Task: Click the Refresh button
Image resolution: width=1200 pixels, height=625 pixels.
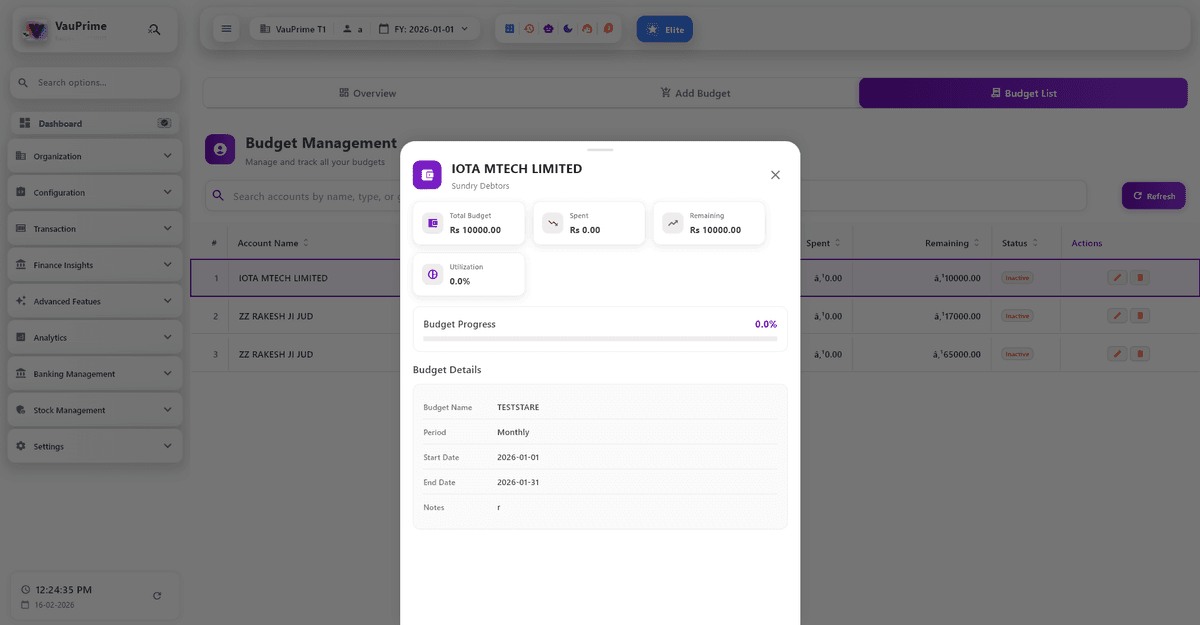Action: [x=1154, y=196]
